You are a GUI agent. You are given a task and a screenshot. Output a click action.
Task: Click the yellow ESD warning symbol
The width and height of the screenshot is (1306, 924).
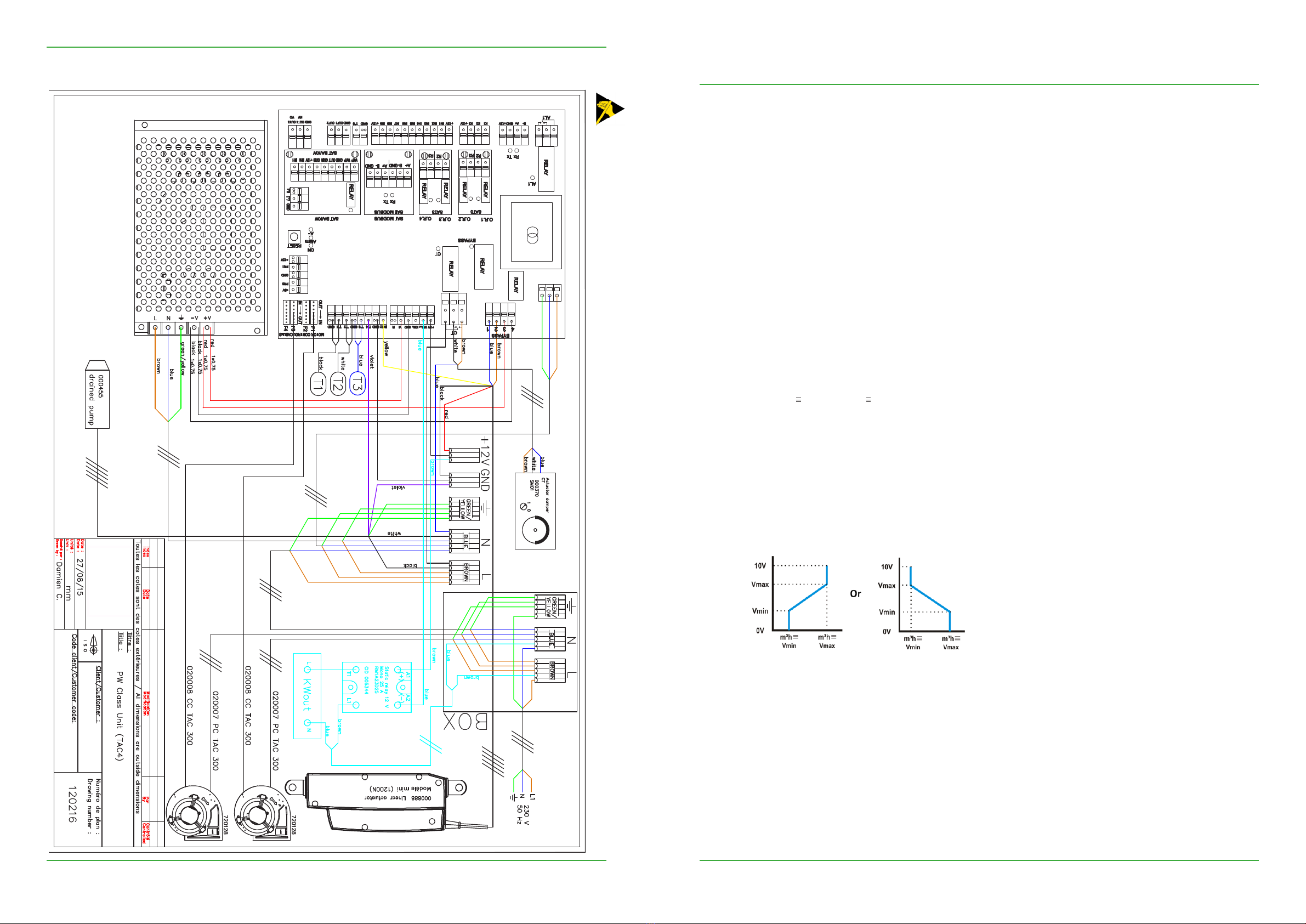click(607, 108)
